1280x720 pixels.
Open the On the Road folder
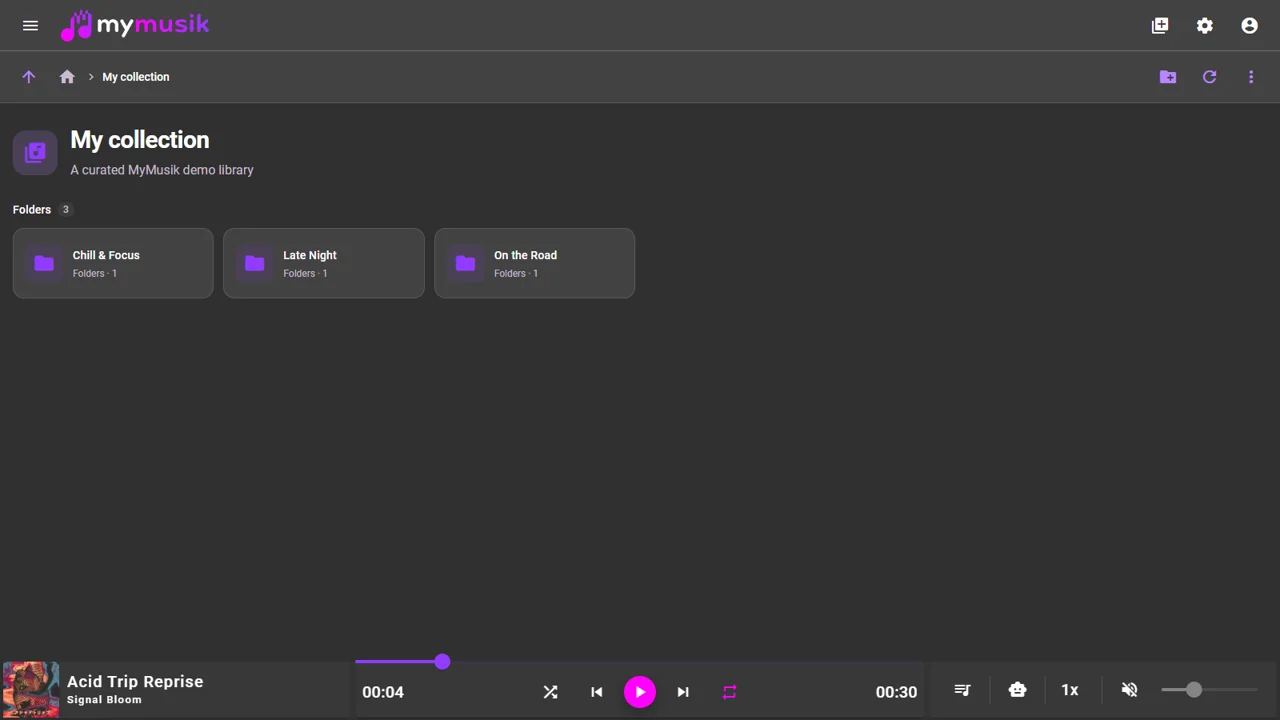535,263
